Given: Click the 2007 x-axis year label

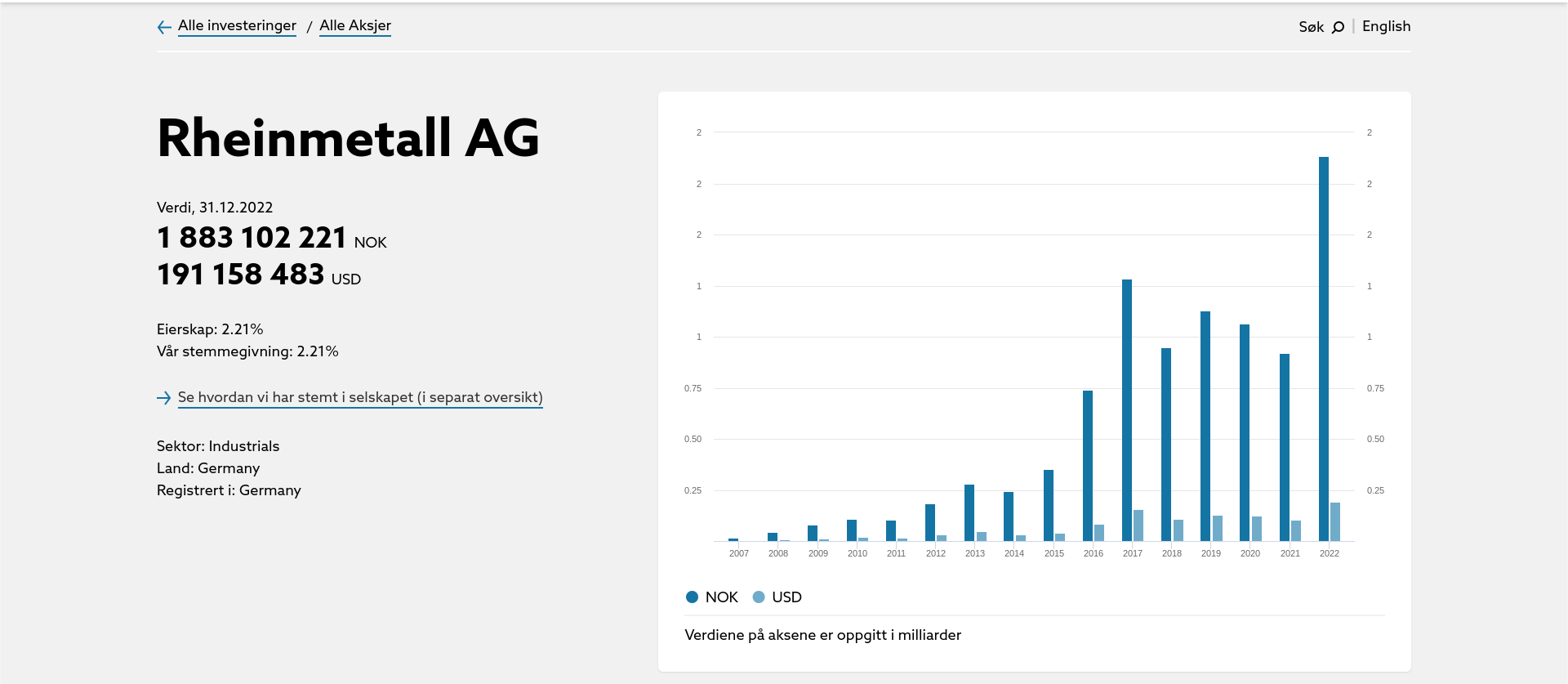Looking at the screenshot, I should [x=739, y=553].
